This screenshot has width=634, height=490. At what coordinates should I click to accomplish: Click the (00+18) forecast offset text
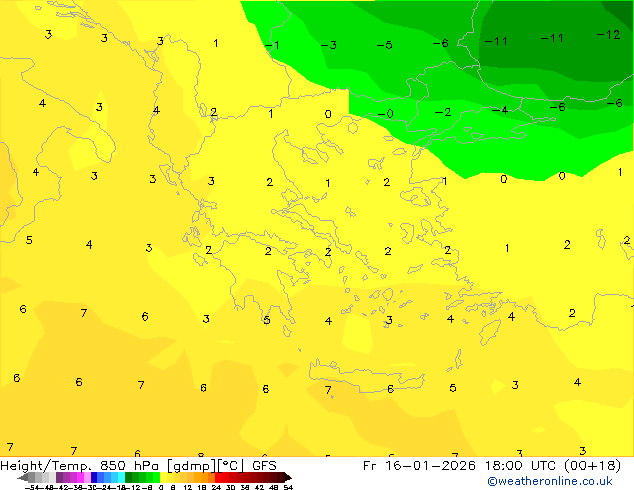click(x=592, y=466)
